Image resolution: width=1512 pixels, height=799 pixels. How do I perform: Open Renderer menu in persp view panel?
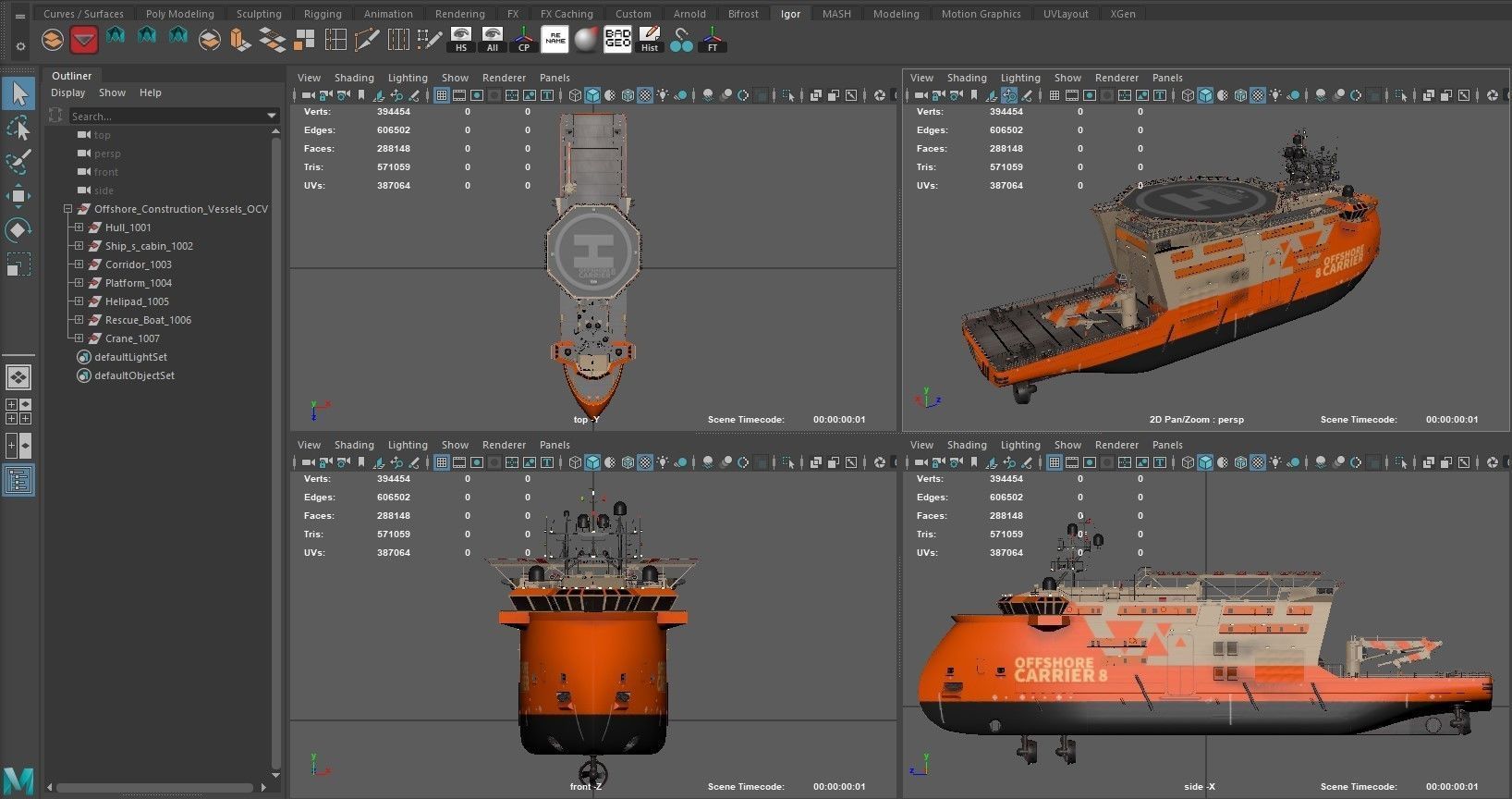coord(1116,78)
